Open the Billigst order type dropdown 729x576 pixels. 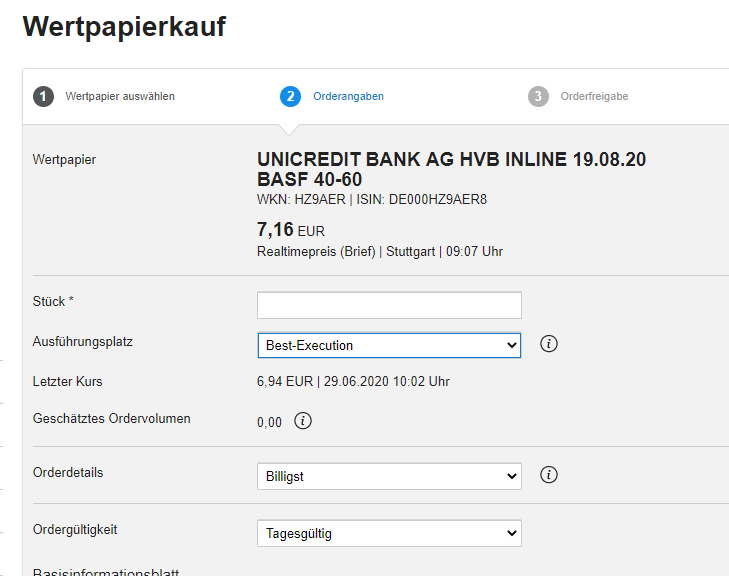click(x=389, y=477)
